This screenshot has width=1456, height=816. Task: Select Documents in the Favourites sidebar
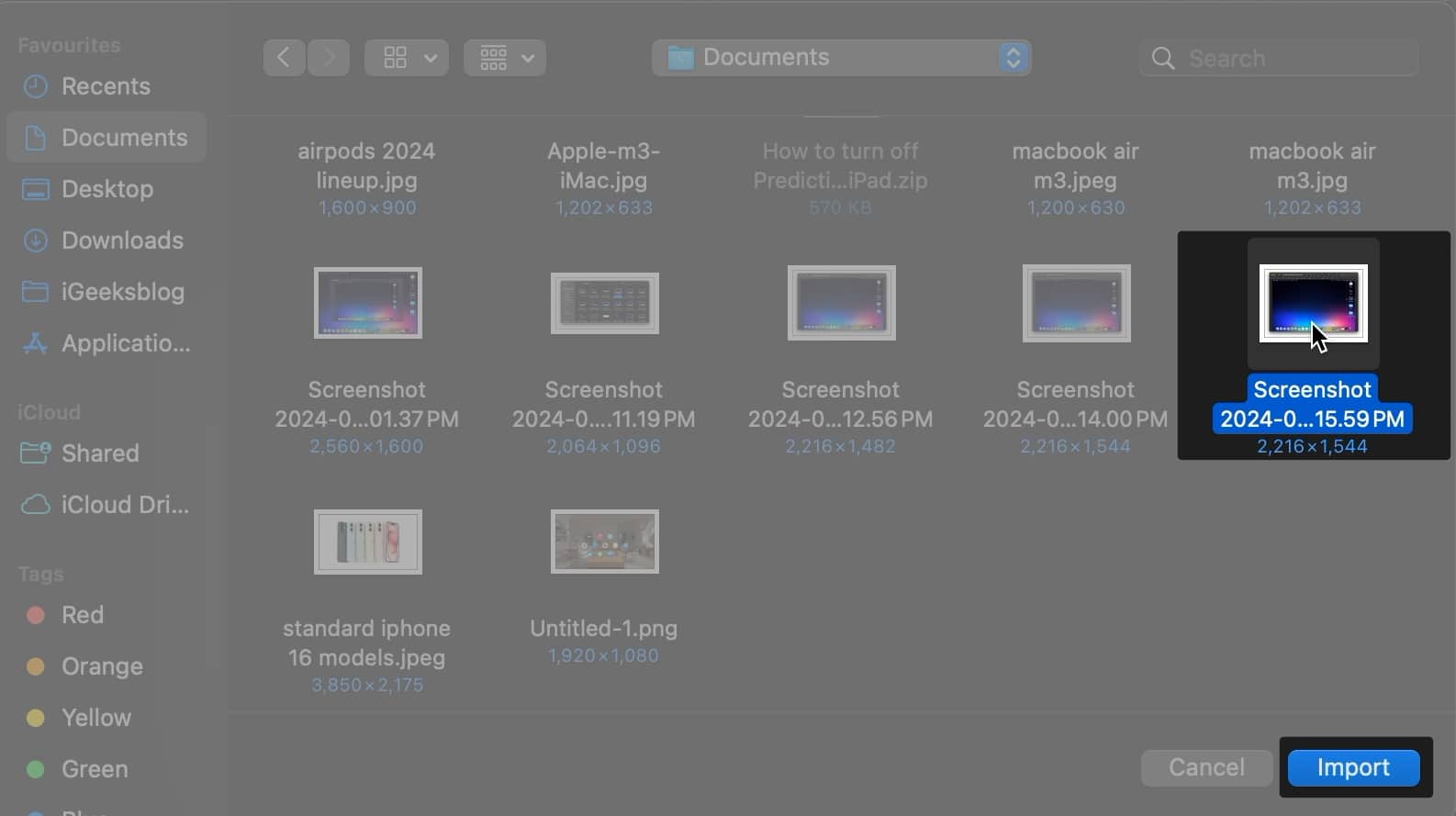pyautogui.click(x=106, y=138)
